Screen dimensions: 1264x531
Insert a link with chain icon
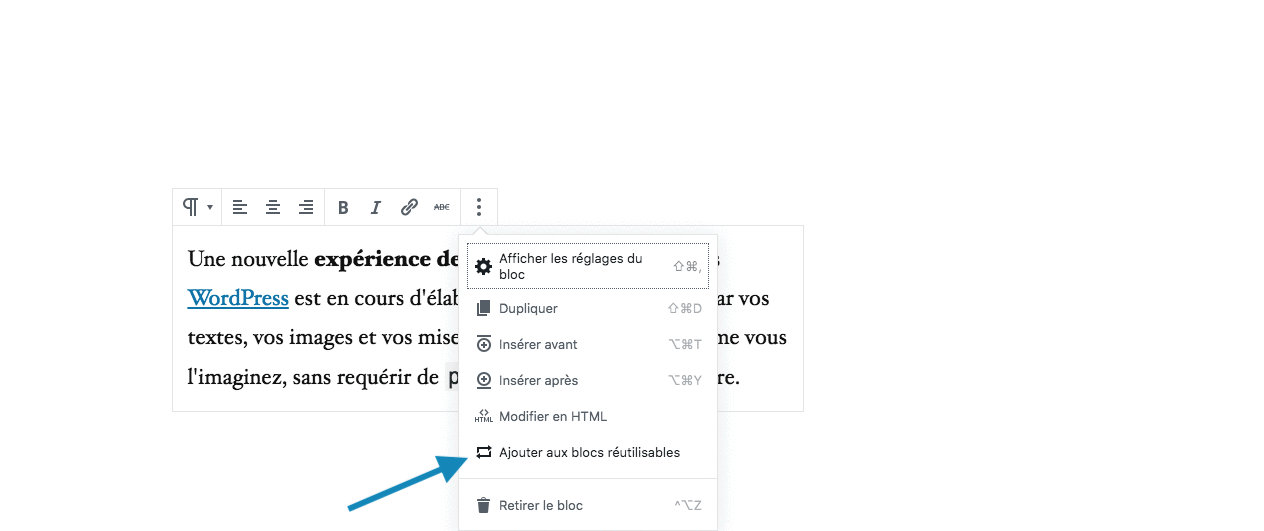409,207
